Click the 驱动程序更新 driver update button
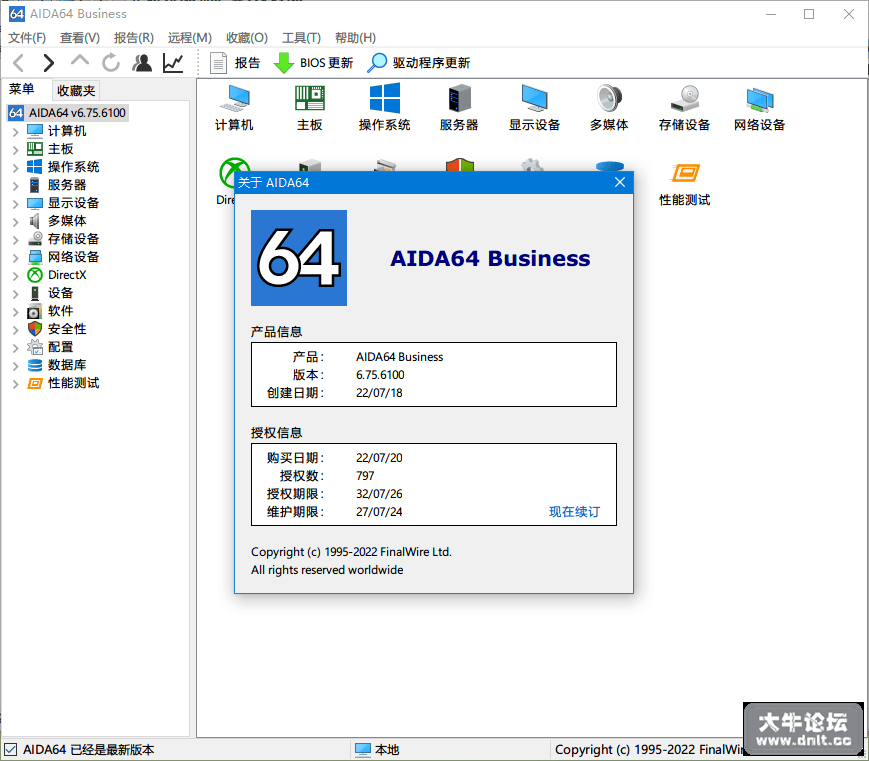 tap(418, 63)
